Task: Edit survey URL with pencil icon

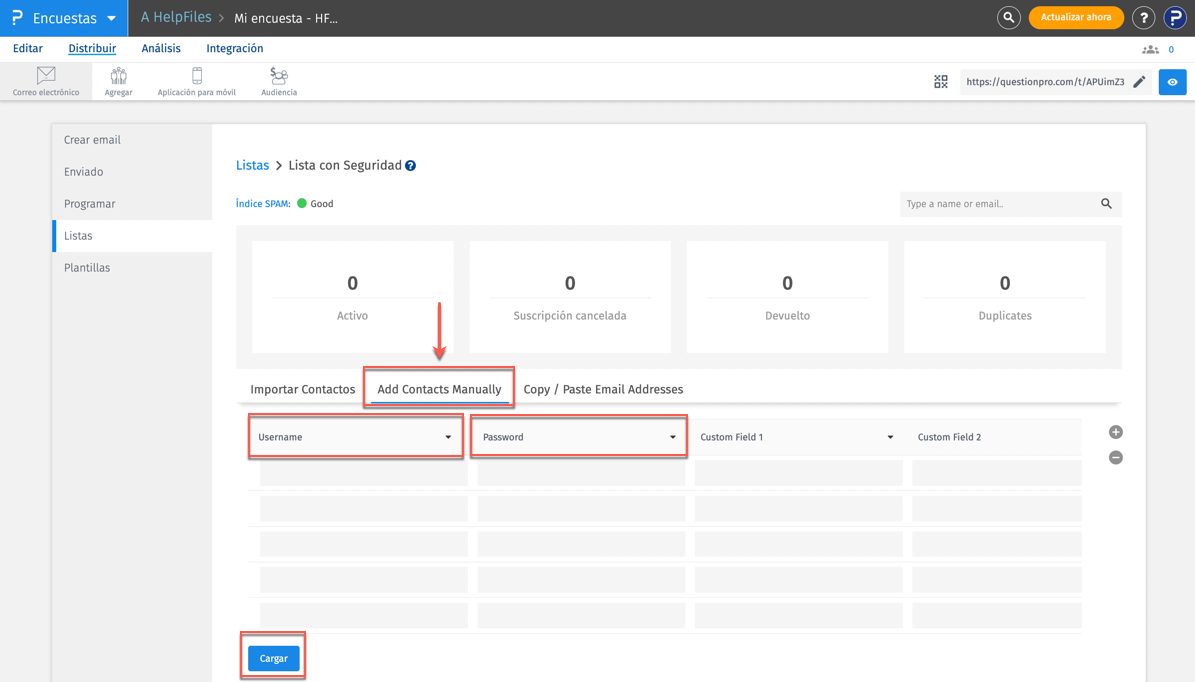Action: click(1139, 82)
